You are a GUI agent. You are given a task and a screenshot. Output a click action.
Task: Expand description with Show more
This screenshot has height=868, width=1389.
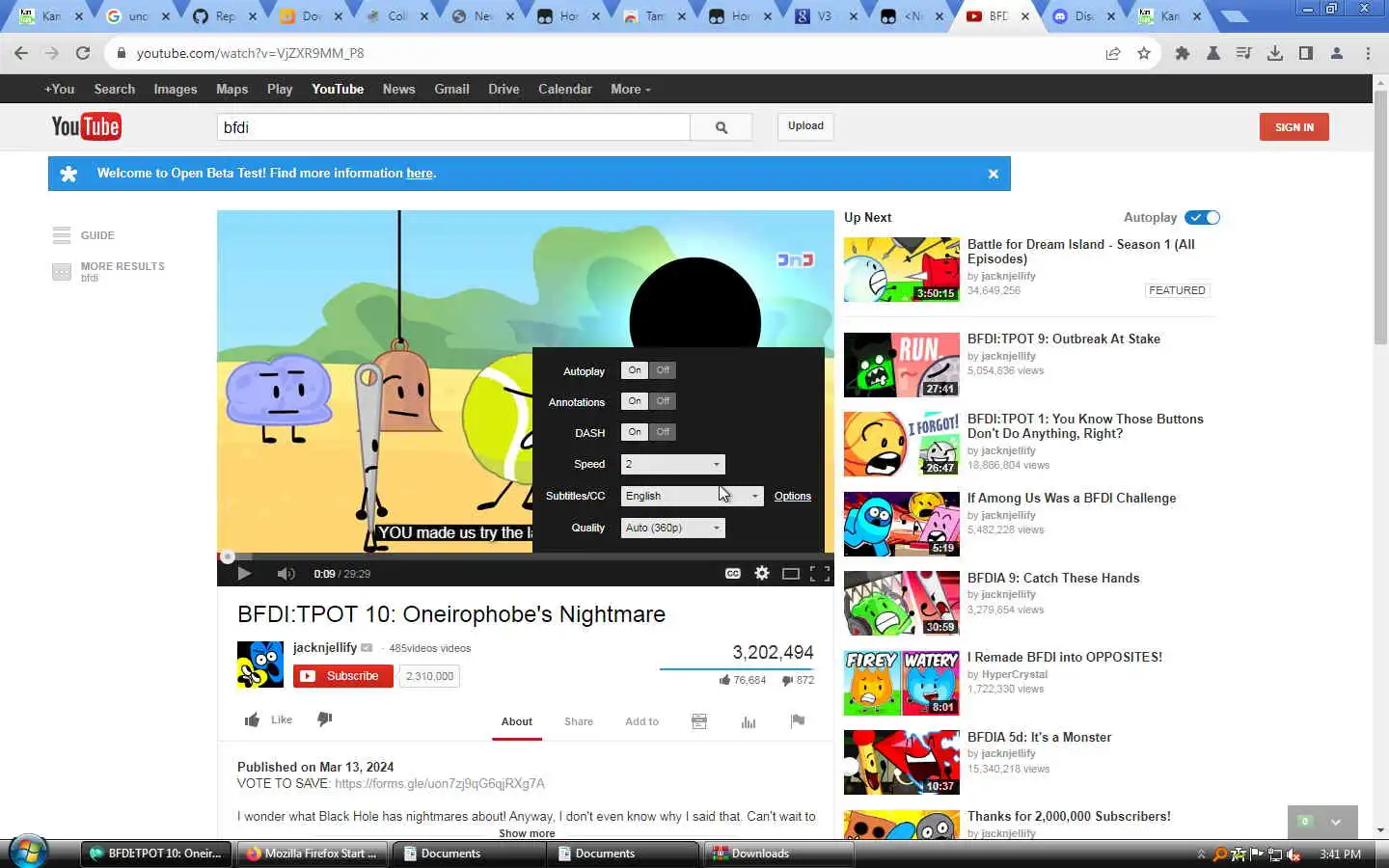527,833
